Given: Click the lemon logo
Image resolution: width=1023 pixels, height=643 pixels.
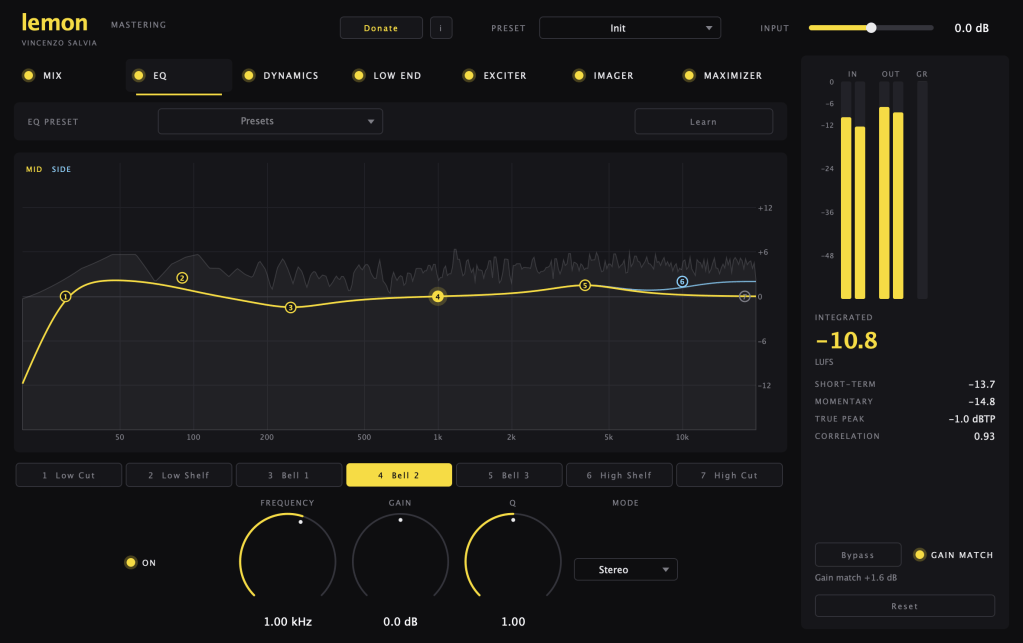Looking at the screenshot, I should pyautogui.click(x=55, y=22).
